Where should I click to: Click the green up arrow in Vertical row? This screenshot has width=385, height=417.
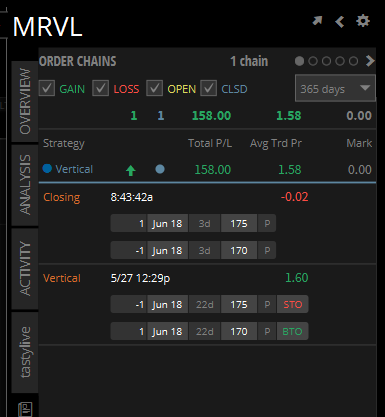click(131, 170)
